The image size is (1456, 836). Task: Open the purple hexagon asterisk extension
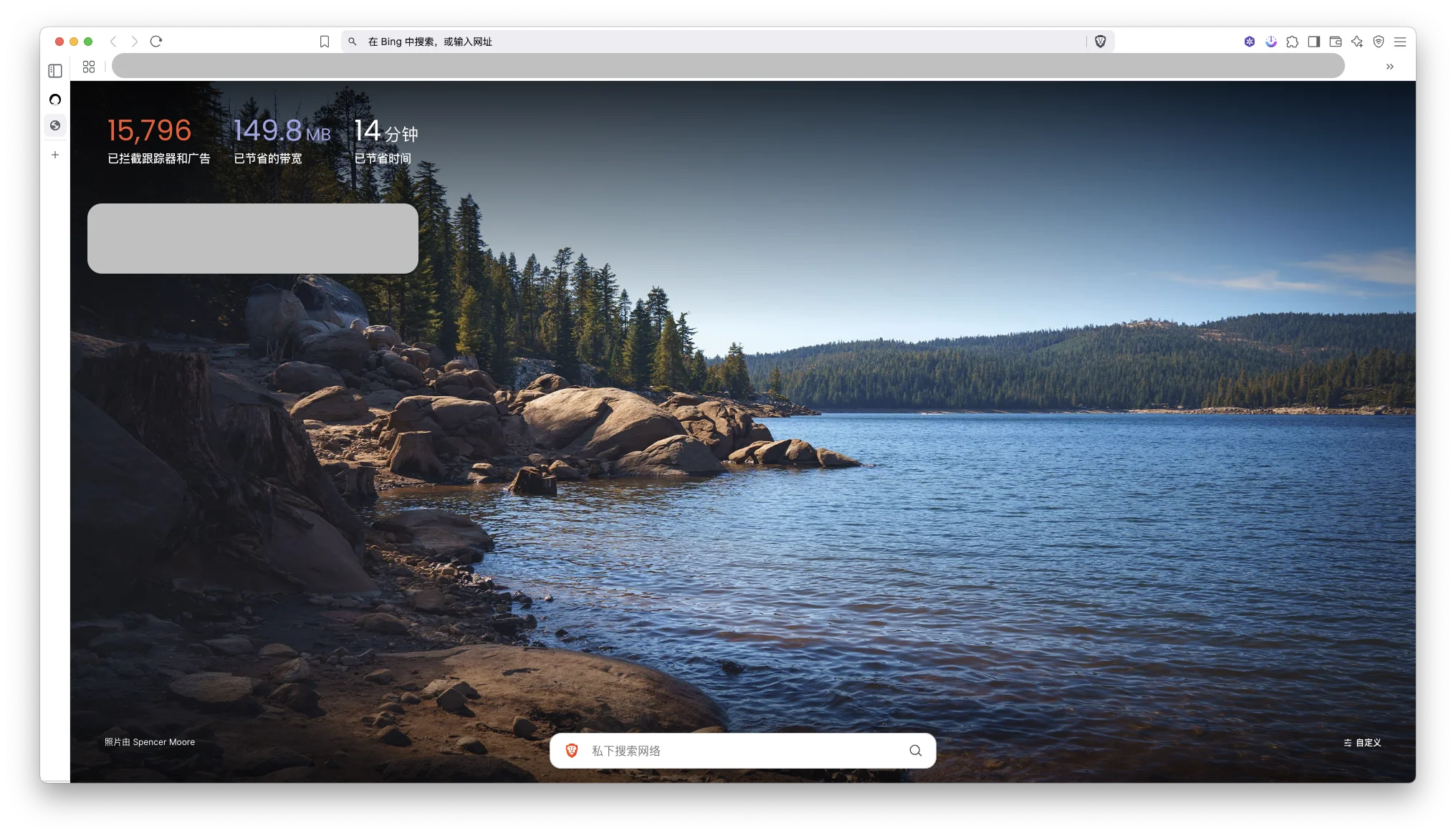click(x=1250, y=42)
